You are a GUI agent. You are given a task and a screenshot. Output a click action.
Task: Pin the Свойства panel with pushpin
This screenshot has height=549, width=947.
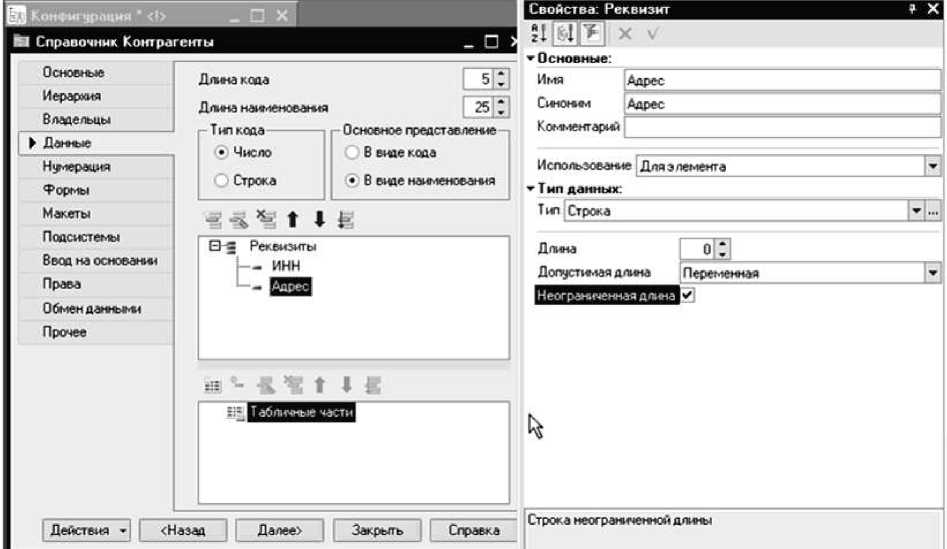(912, 8)
